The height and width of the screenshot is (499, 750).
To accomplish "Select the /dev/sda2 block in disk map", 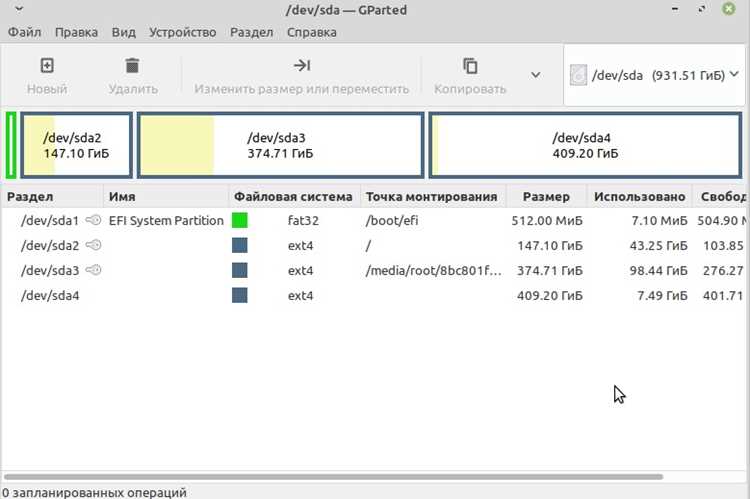I will pyautogui.click(x=77, y=145).
